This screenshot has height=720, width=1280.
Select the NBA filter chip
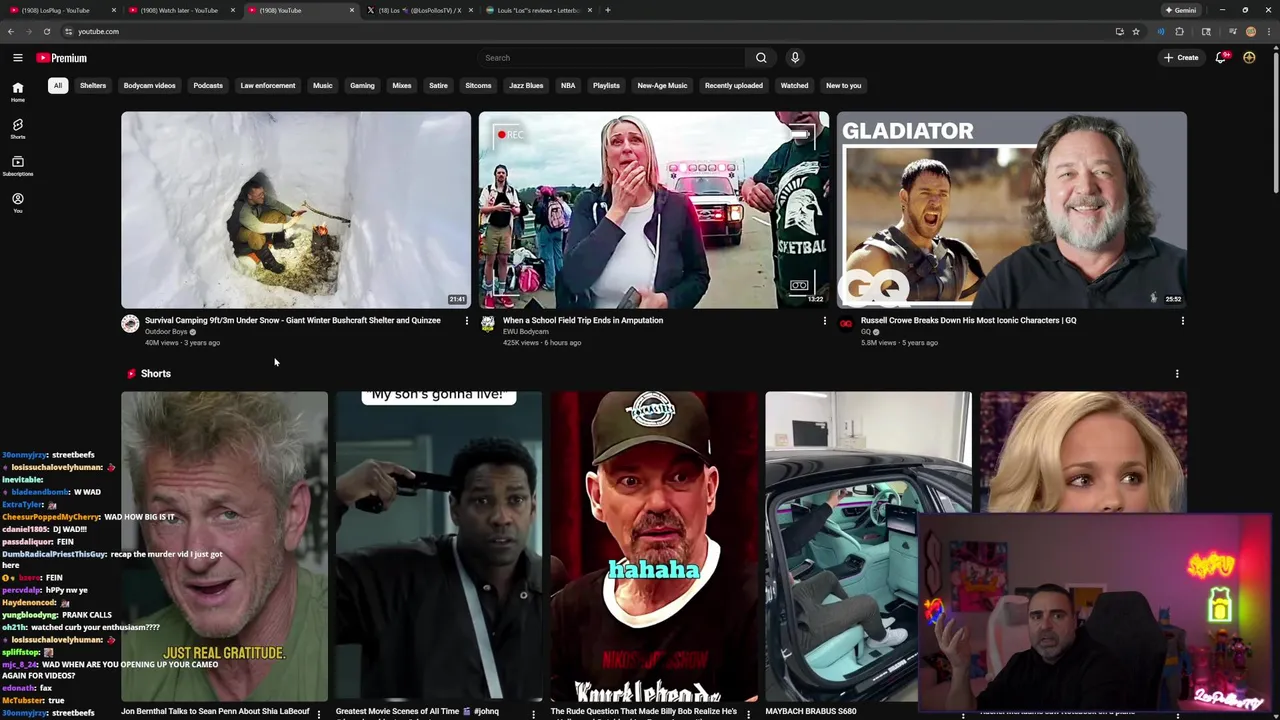[568, 86]
